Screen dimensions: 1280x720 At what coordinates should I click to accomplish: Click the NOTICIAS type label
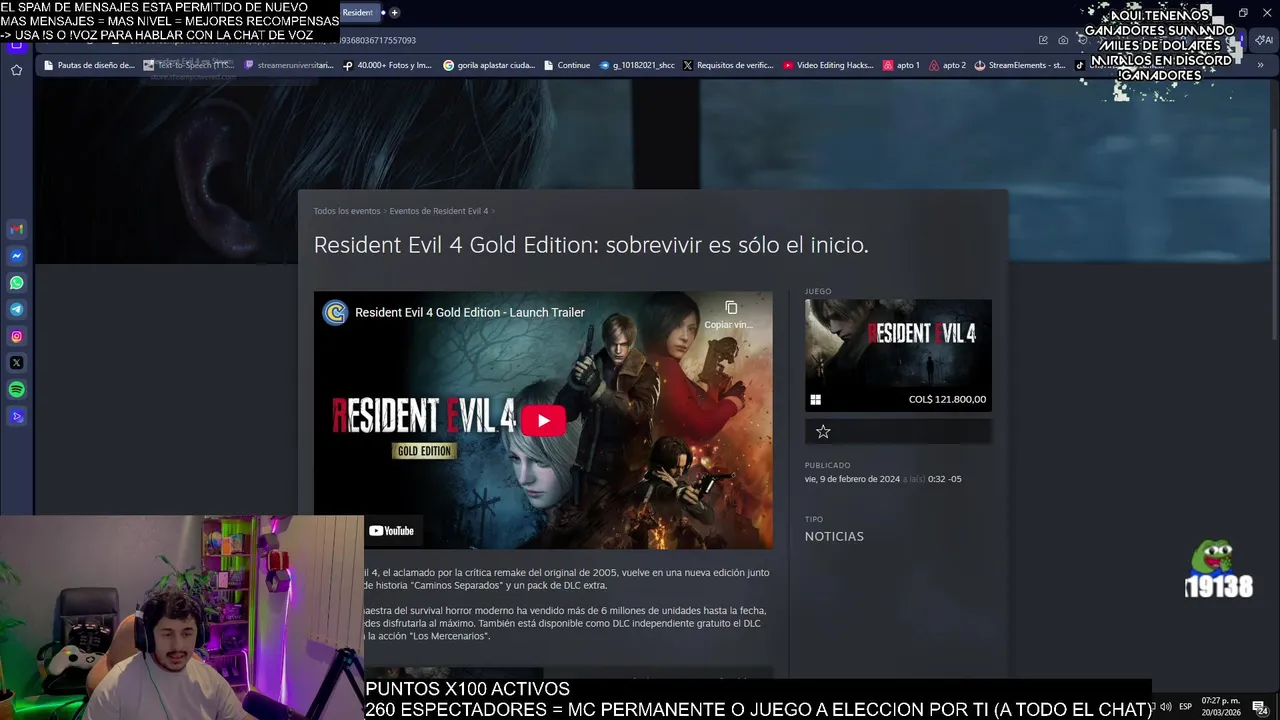[834, 536]
